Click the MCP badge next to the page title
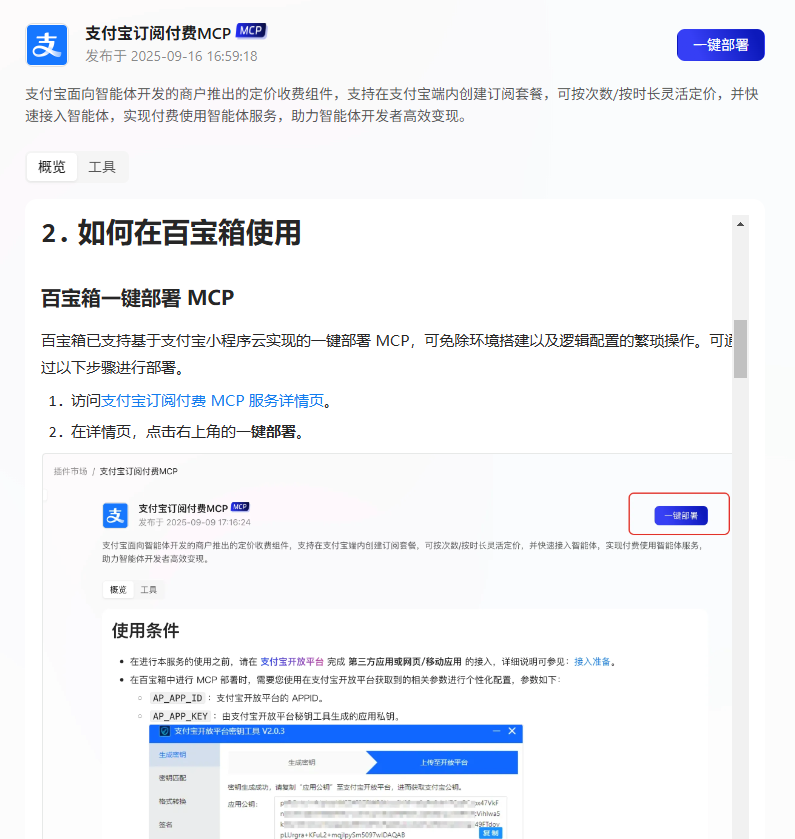Screen dimensions: 795x839 pyautogui.click(x=251, y=31)
